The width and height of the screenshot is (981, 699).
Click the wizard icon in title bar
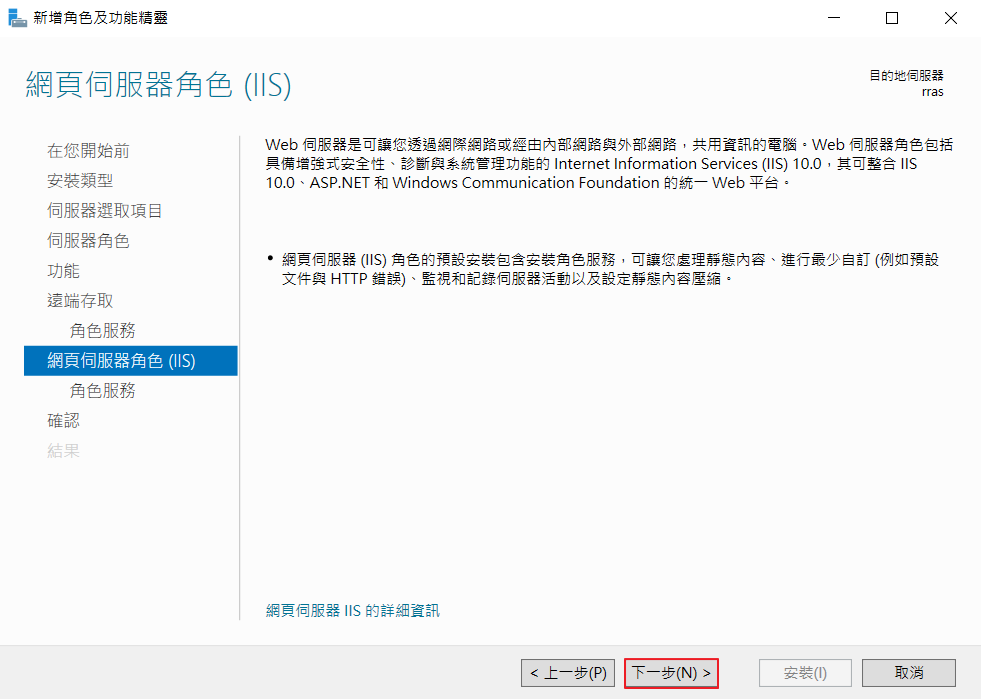(17, 18)
